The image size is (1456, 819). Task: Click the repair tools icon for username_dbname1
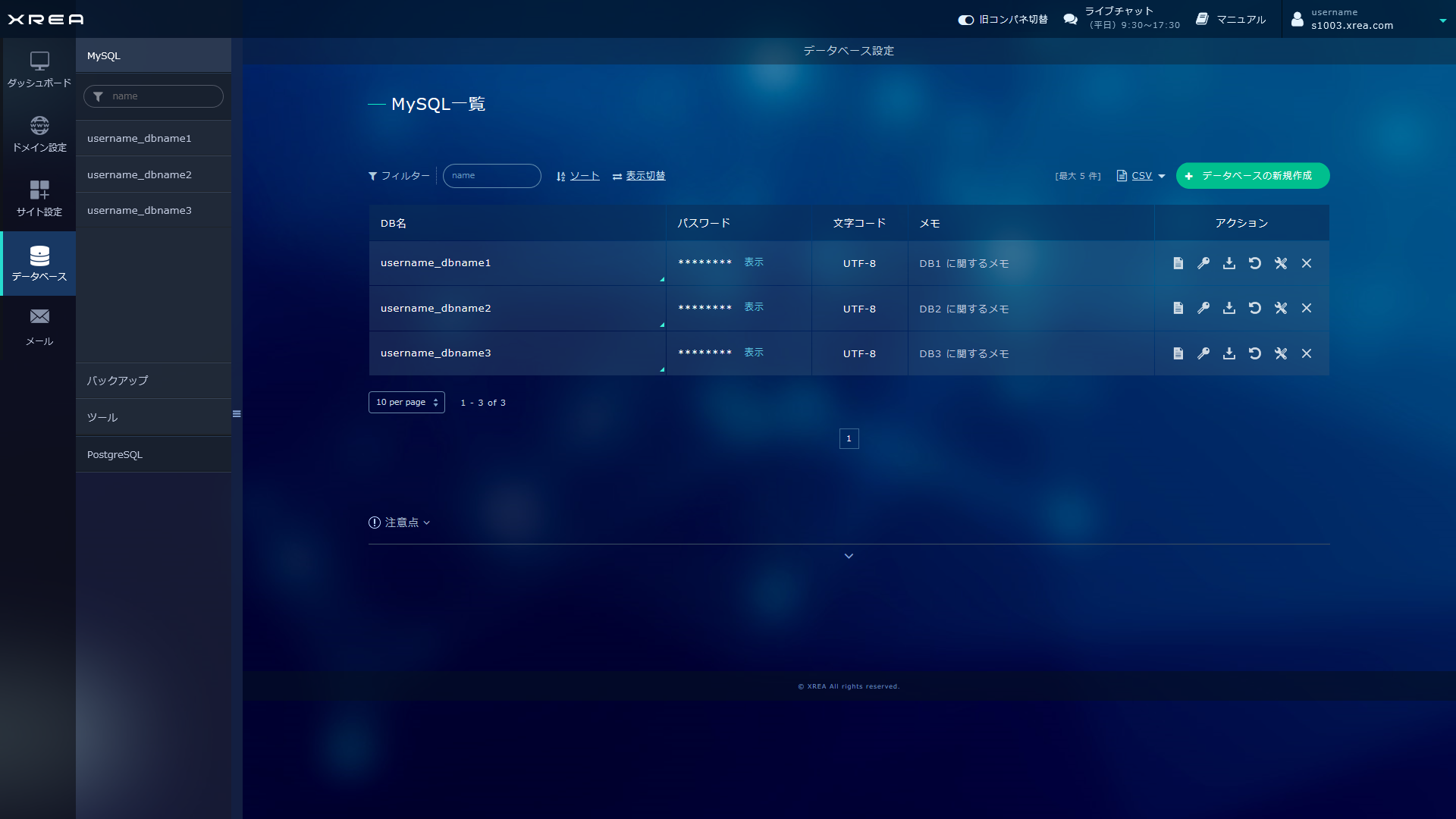point(1281,263)
